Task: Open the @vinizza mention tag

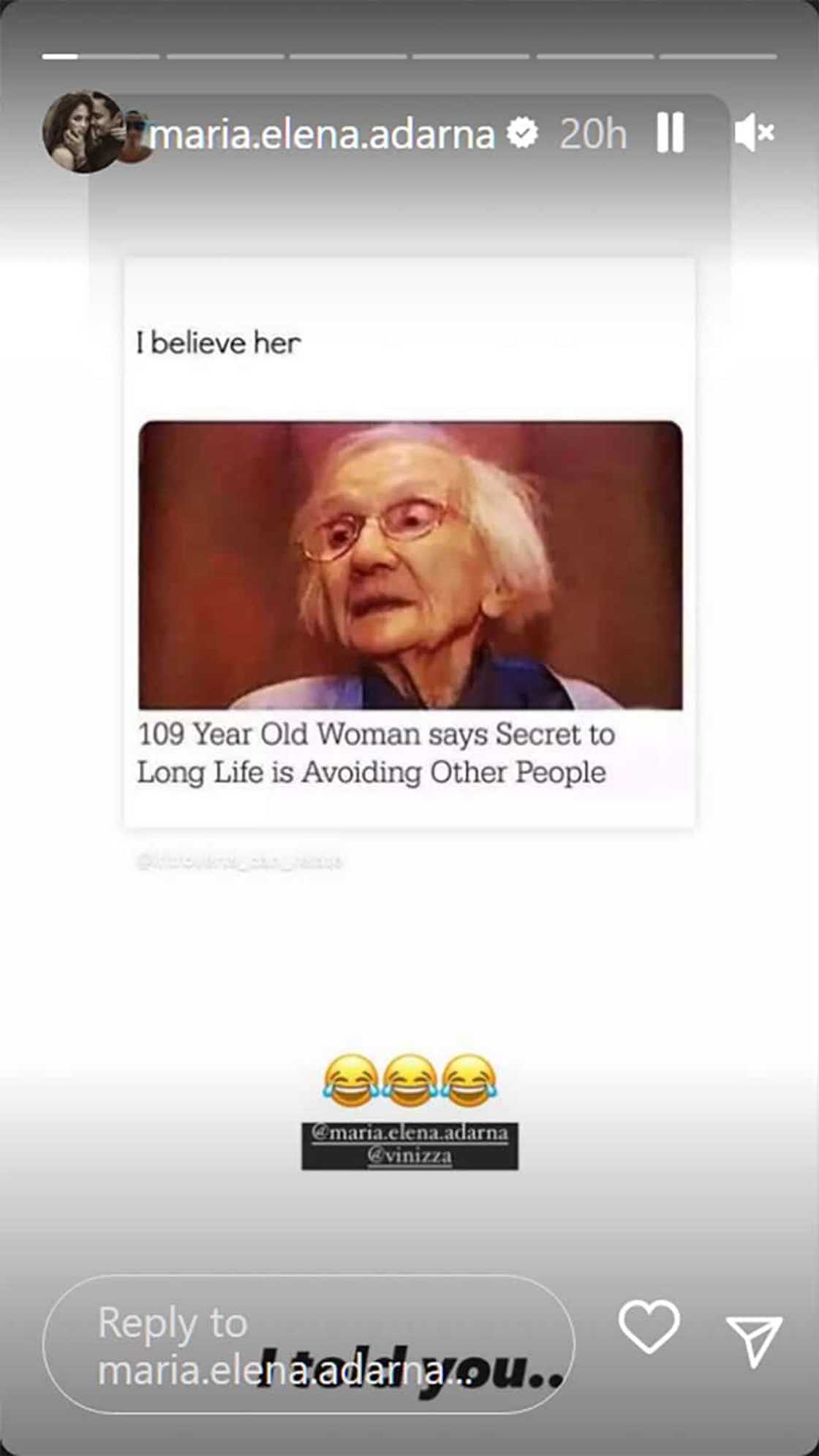Action: click(409, 1156)
